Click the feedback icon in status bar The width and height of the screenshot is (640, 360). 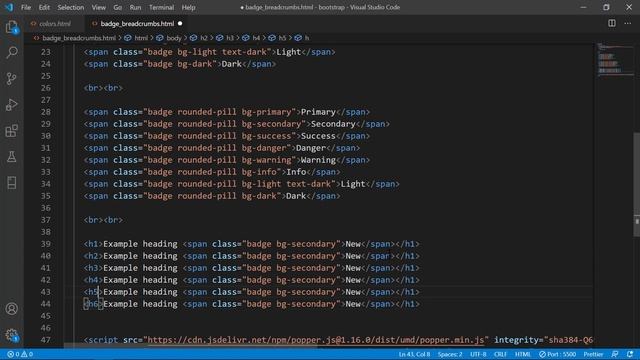pyautogui.click(x=615, y=354)
